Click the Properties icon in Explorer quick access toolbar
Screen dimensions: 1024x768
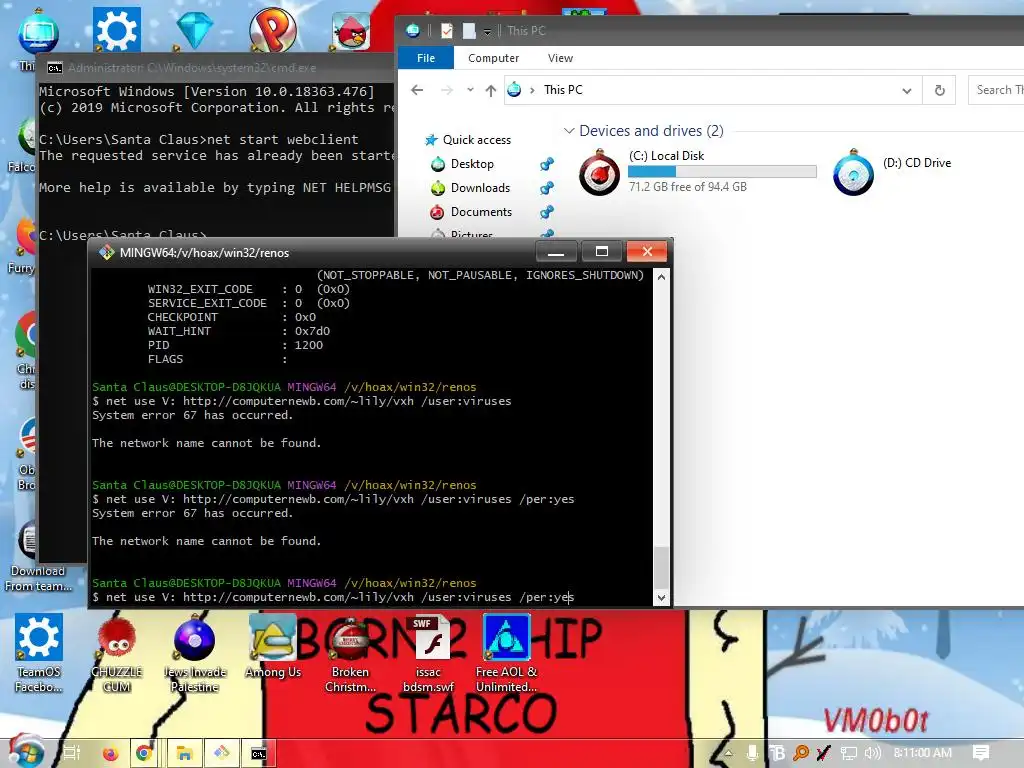(447, 30)
